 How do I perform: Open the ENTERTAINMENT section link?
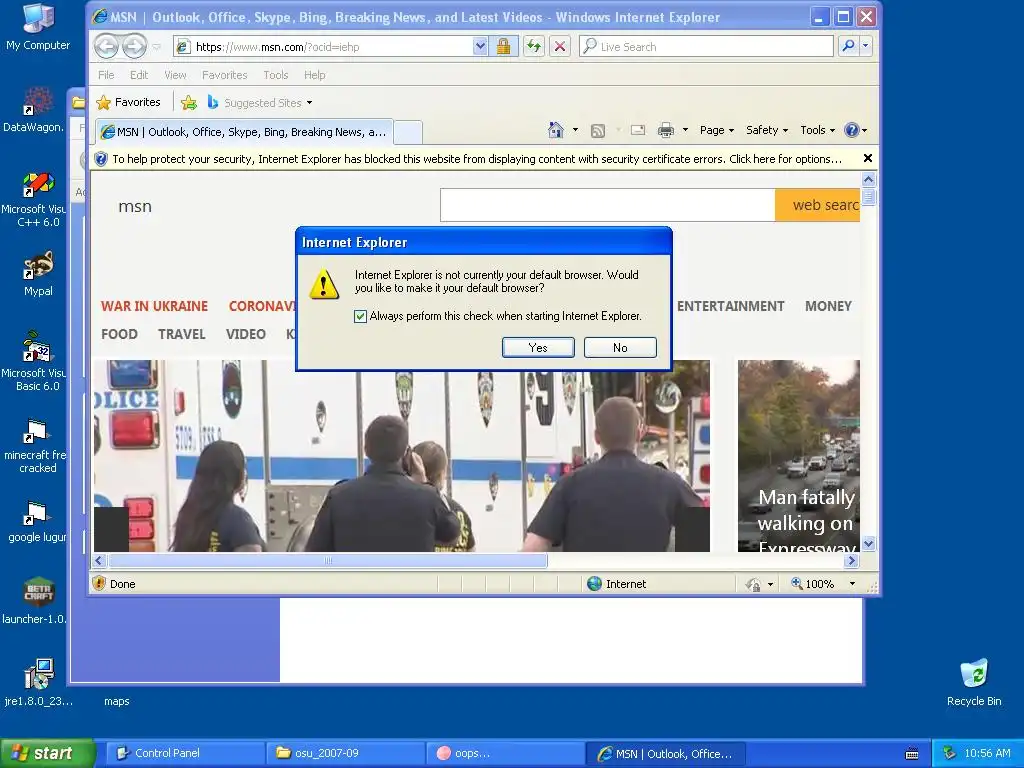730,306
